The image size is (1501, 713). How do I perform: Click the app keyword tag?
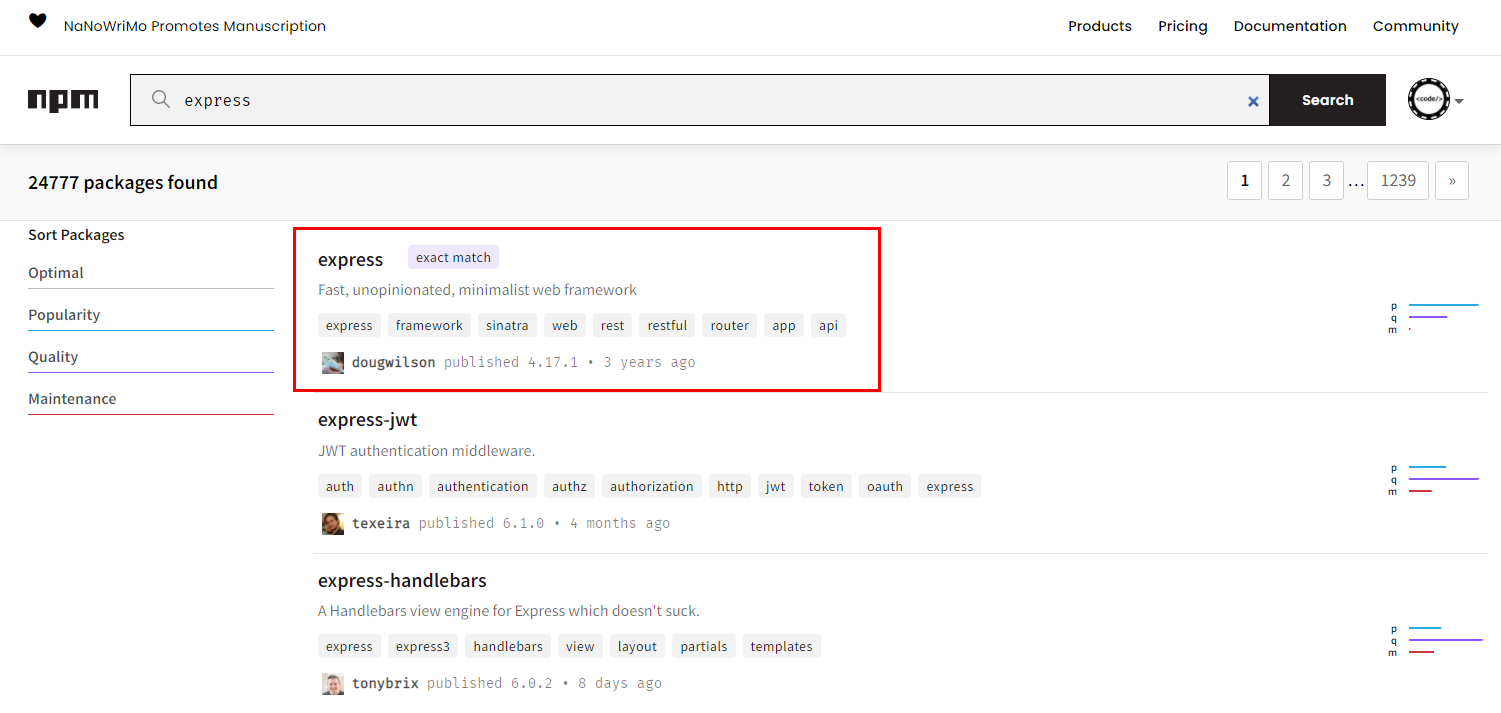pyautogui.click(x=784, y=325)
